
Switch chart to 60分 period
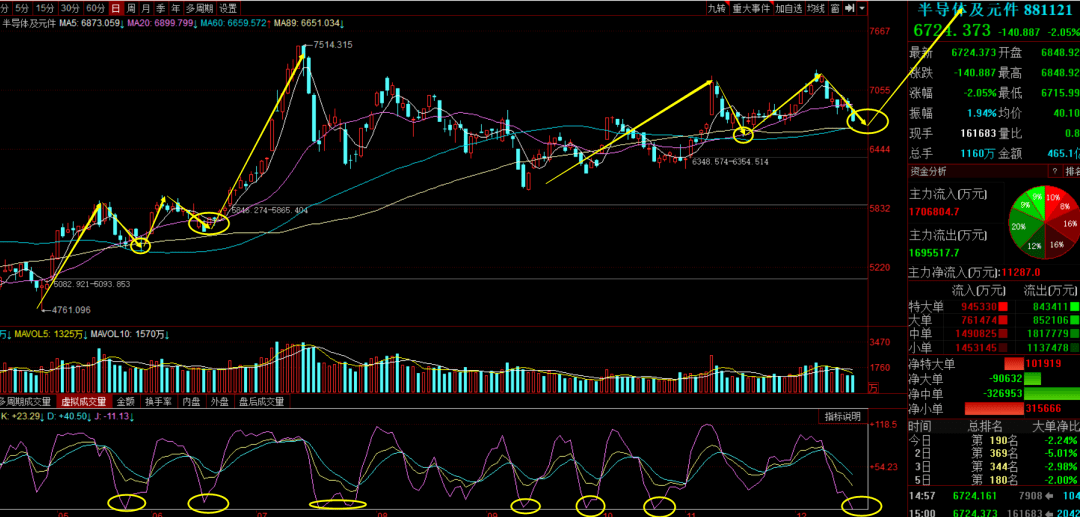point(95,7)
